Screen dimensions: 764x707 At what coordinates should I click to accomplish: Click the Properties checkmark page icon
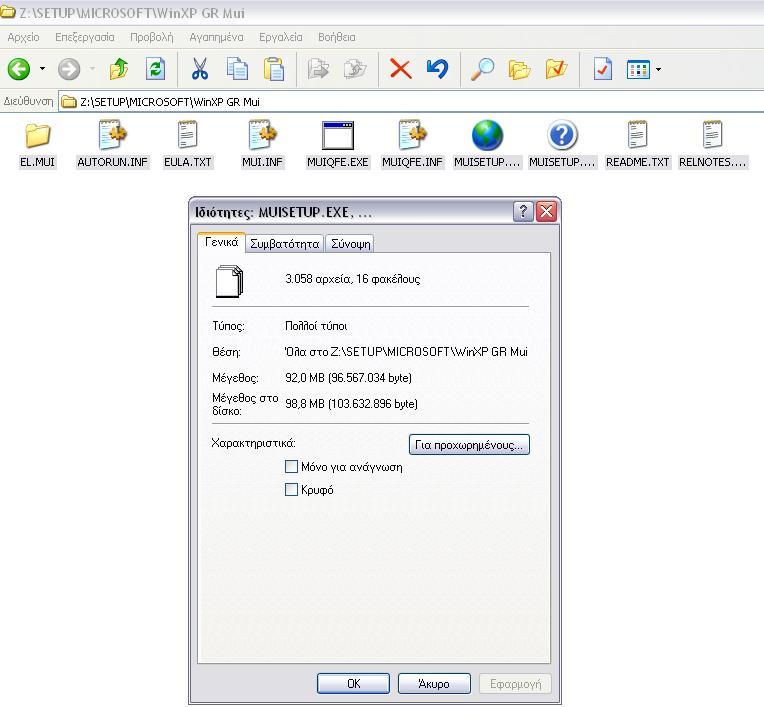[x=603, y=69]
